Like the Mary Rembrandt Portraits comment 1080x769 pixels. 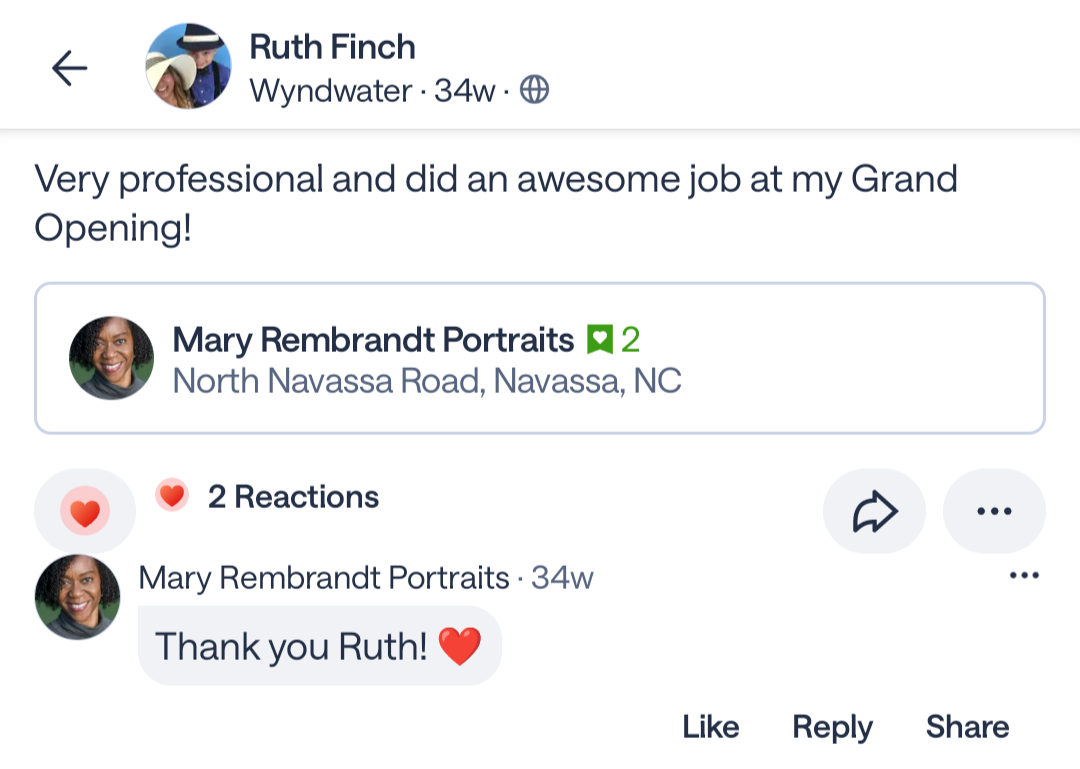(710, 727)
